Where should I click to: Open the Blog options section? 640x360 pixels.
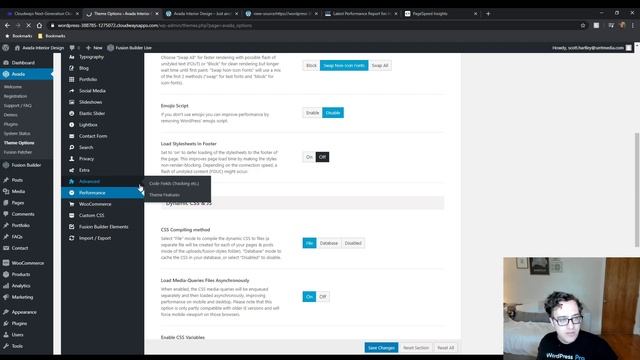(x=84, y=68)
